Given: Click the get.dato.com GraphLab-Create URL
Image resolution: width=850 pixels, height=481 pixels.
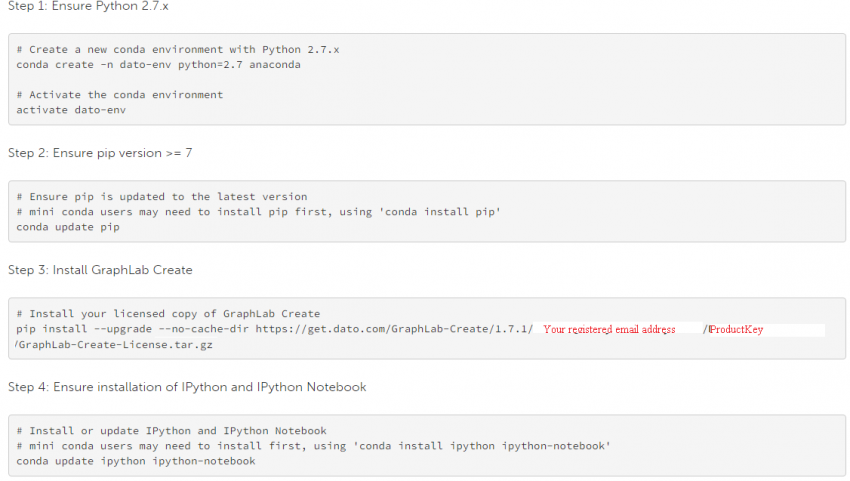Looking at the screenshot, I should tap(393, 329).
